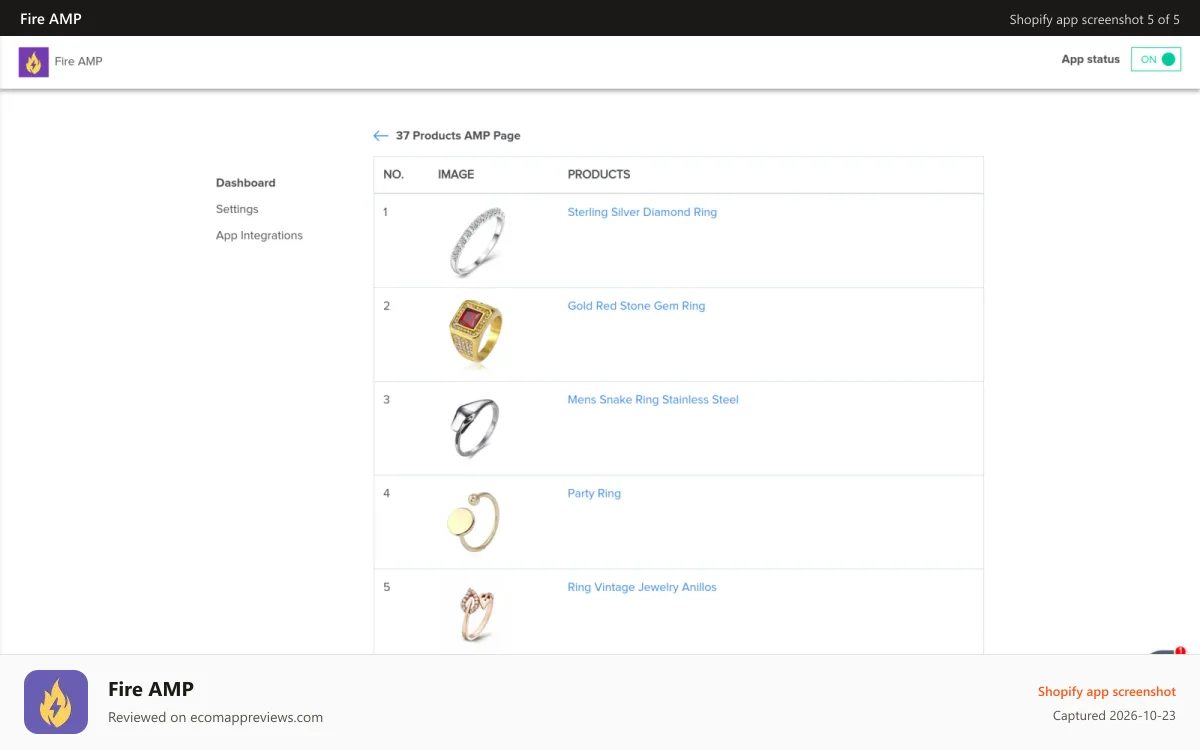Click the Party Ring thumbnail image

472,522
